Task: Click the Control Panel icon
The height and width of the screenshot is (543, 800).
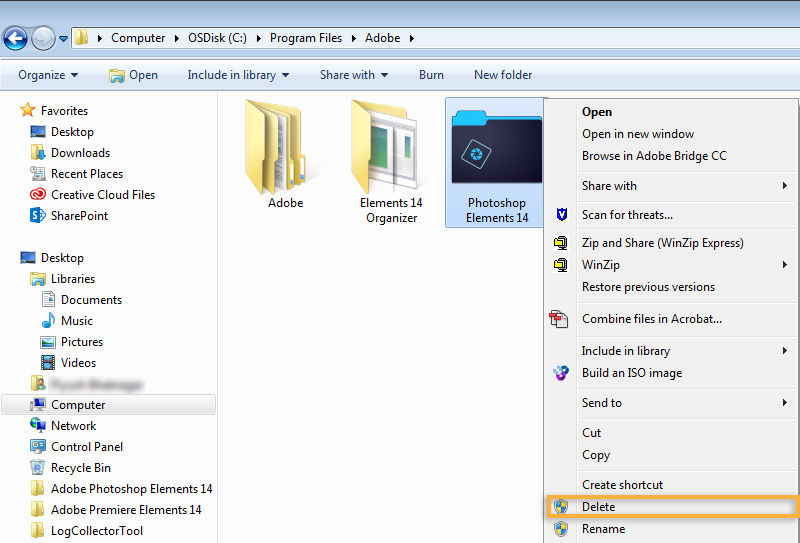Action: pos(38,447)
